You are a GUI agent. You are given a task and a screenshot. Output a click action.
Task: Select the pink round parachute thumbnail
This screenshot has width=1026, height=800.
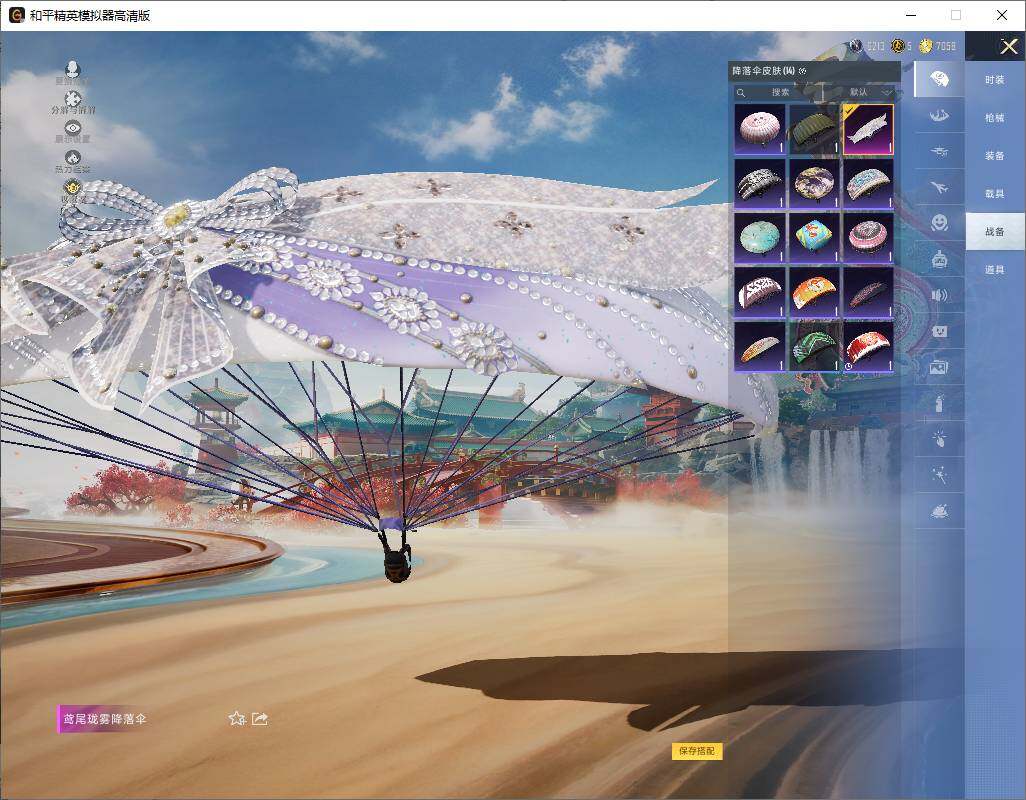pos(760,130)
